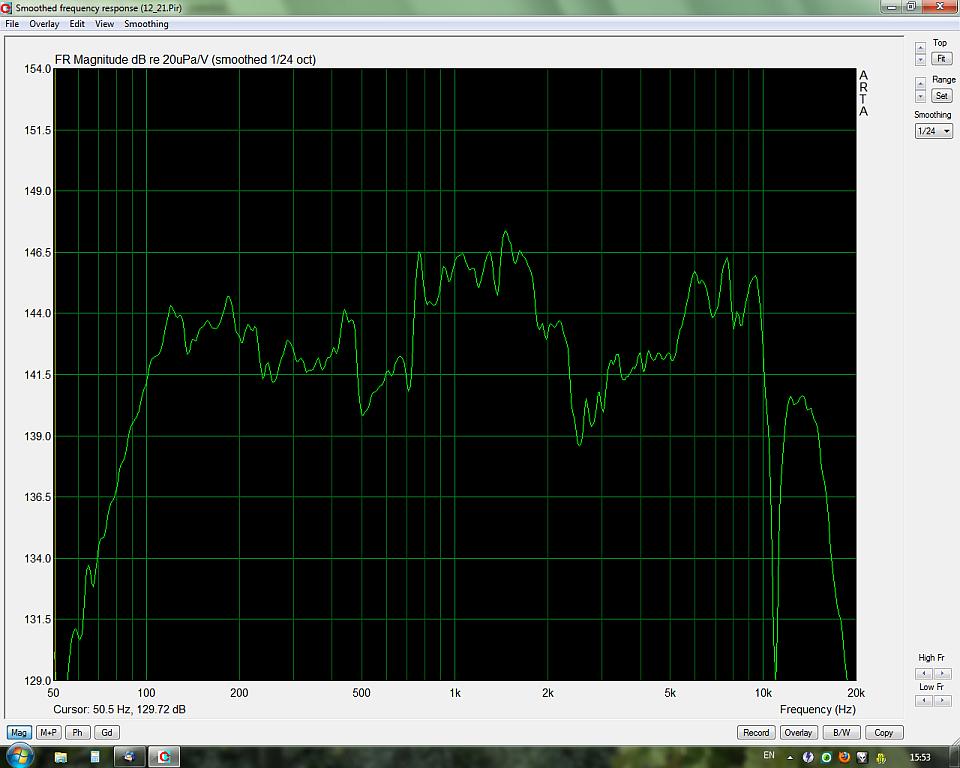Click the 129.0 axis label
This screenshot has height=768, width=960.
[x=37, y=680]
